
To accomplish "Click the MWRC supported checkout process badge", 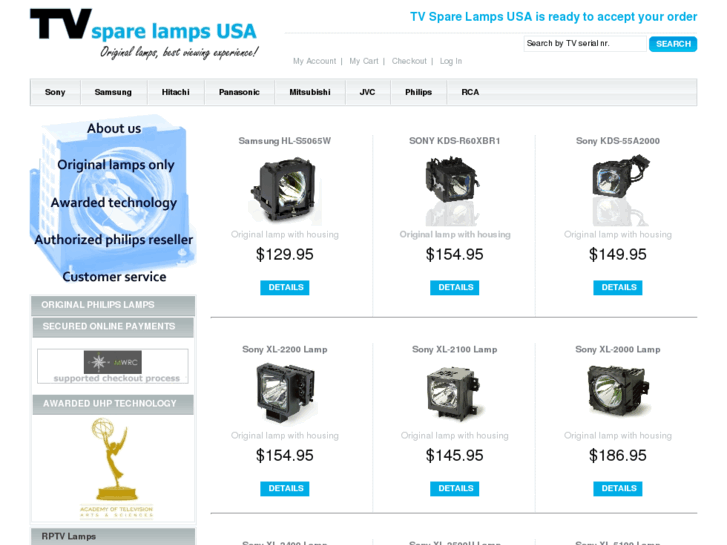I will point(113,366).
